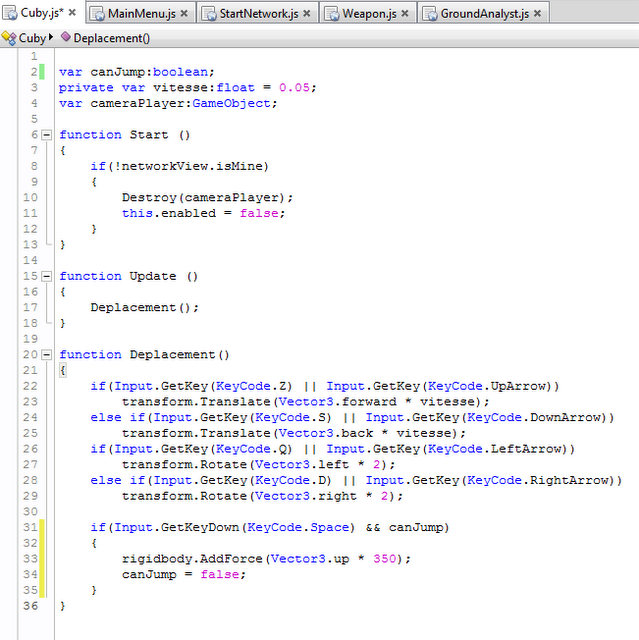Click the value 350 on line 33
The image size is (639, 640).
pos(384,559)
